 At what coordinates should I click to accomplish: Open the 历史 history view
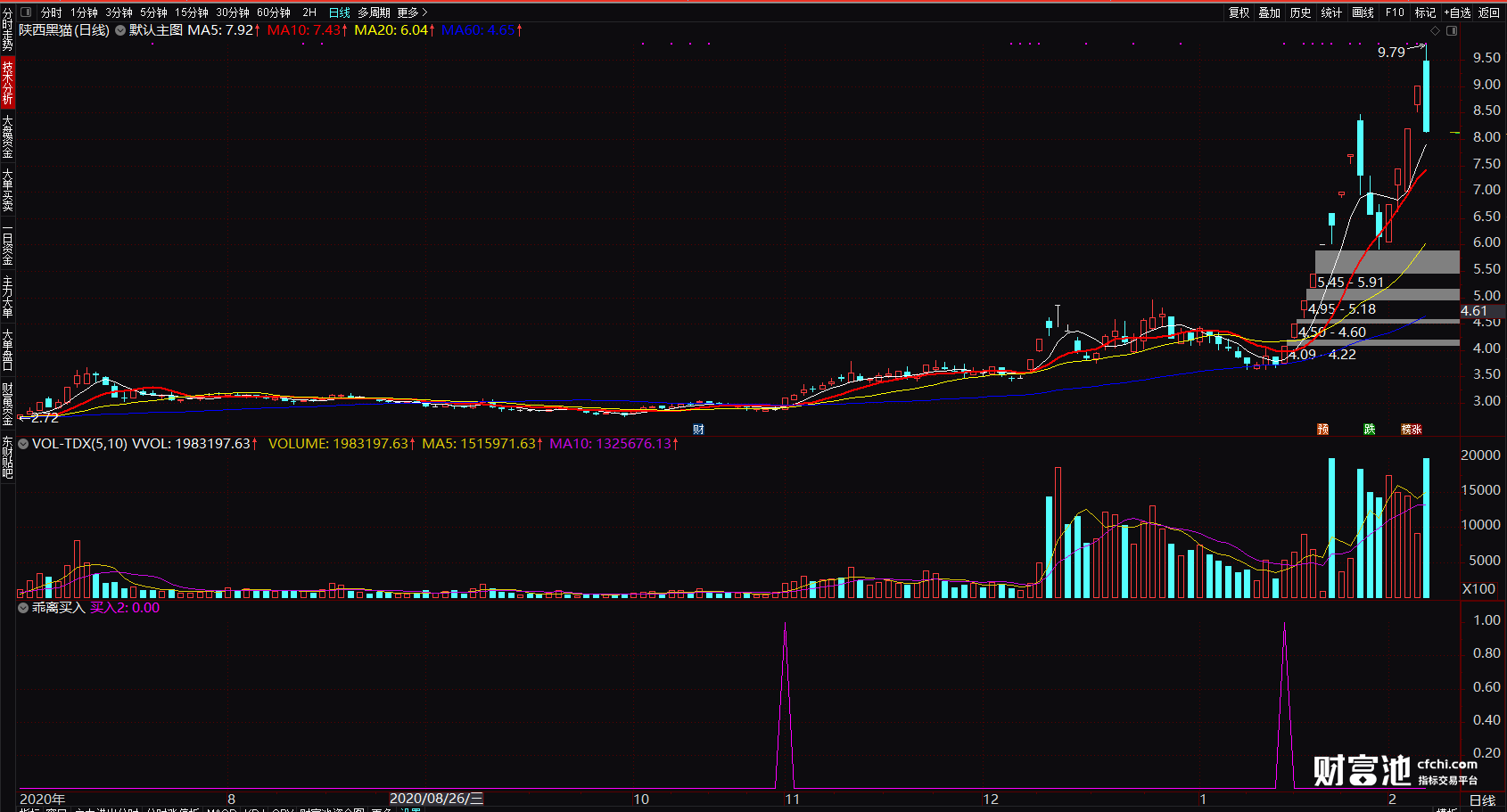pyautogui.click(x=1301, y=12)
